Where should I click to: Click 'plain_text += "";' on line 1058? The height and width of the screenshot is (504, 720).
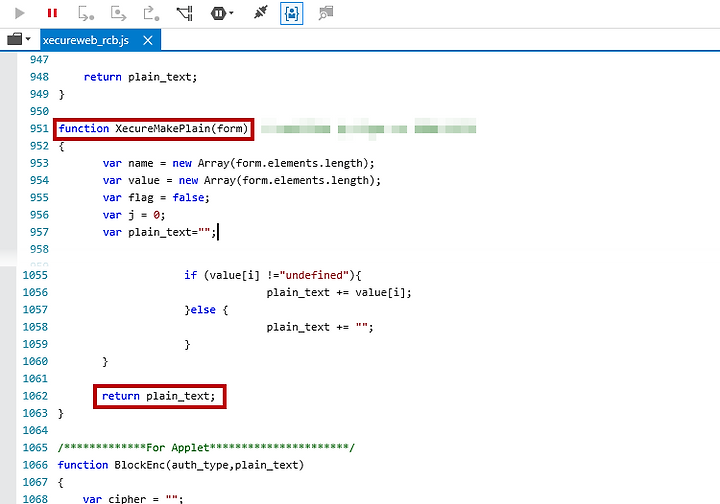(x=320, y=327)
